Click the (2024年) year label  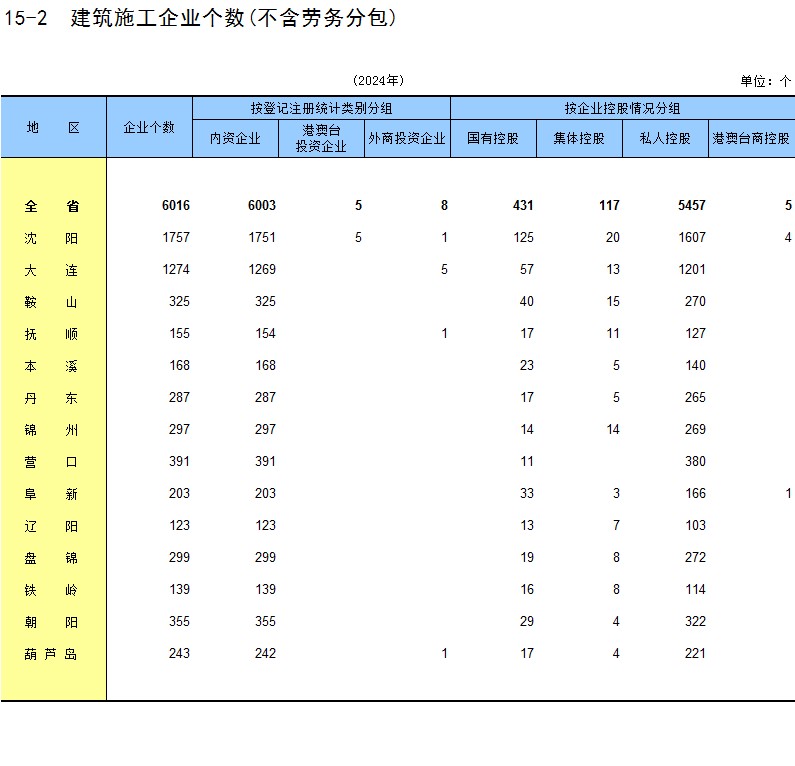[x=378, y=80]
